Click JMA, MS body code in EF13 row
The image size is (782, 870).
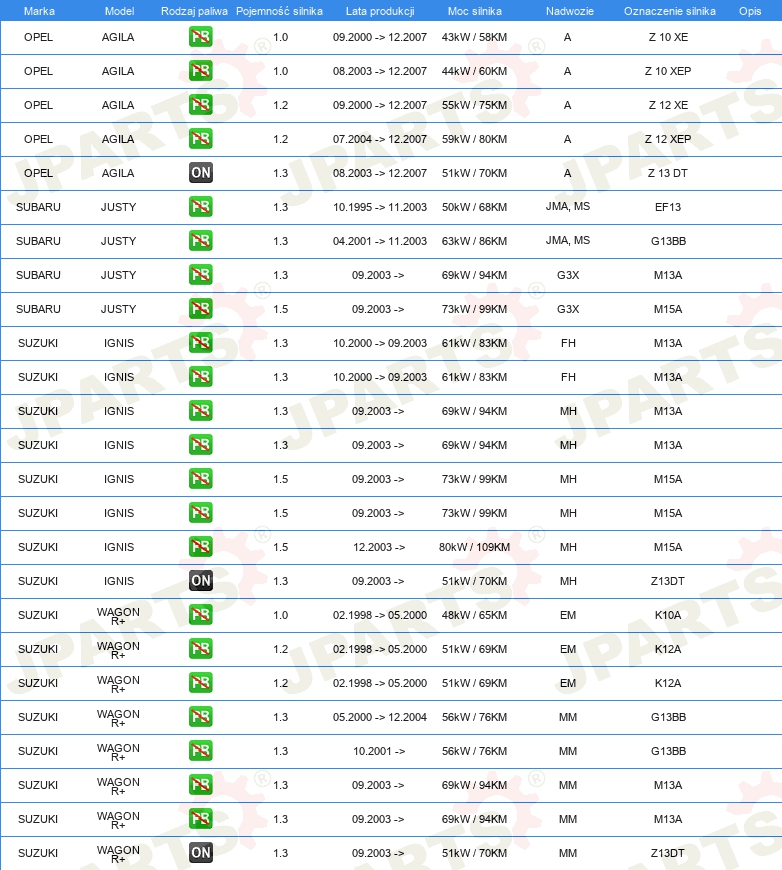[568, 206]
